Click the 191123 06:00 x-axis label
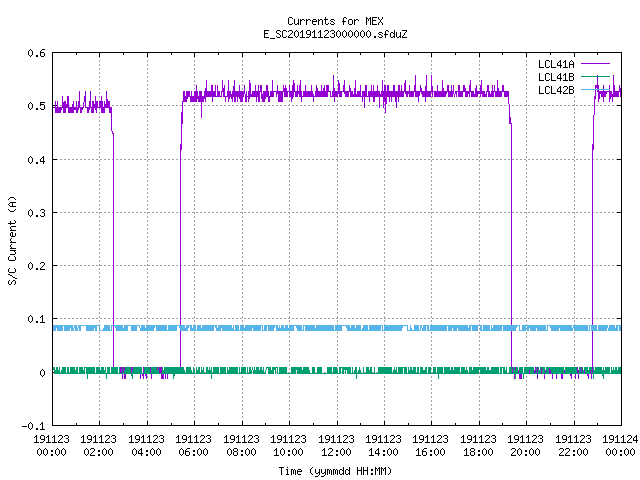Screen dimensions: 640x480 [193, 446]
